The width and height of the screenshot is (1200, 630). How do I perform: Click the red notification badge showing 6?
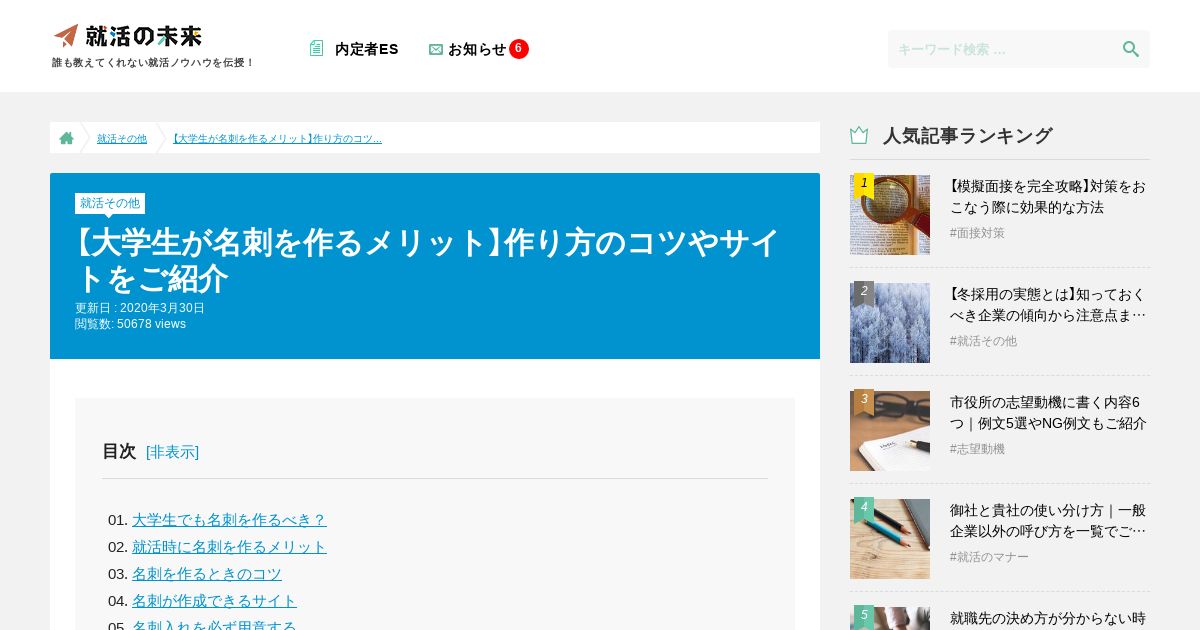click(519, 48)
